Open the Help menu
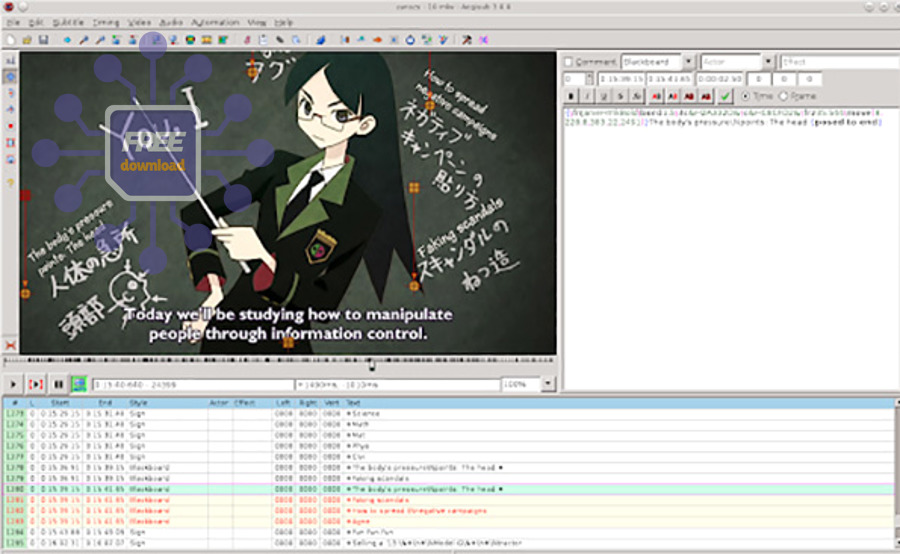Image resolution: width=900 pixels, height=554 pixels. pyautogui.click(x=284, y=22)
